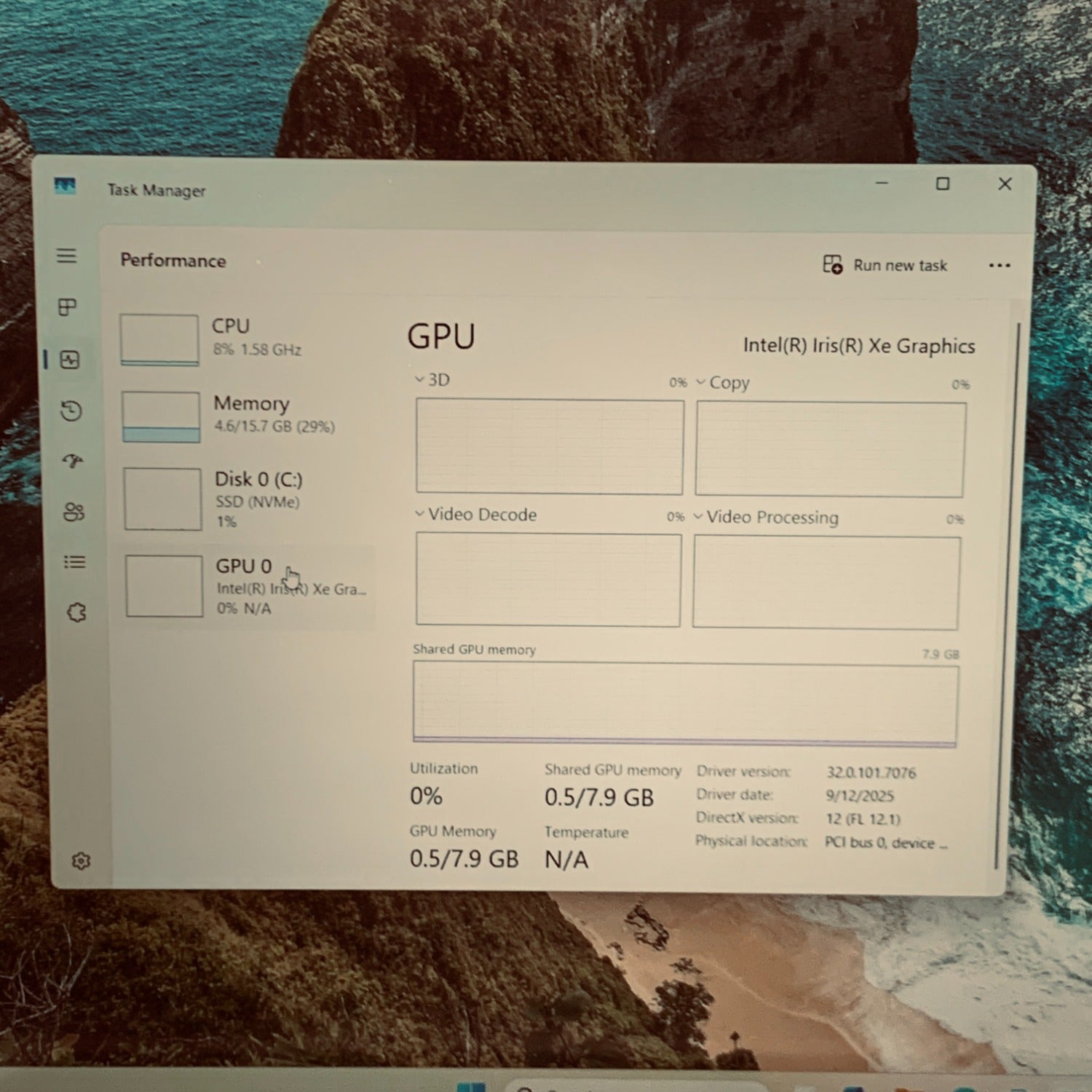Open the Users page icon

(x=74, y=512)
